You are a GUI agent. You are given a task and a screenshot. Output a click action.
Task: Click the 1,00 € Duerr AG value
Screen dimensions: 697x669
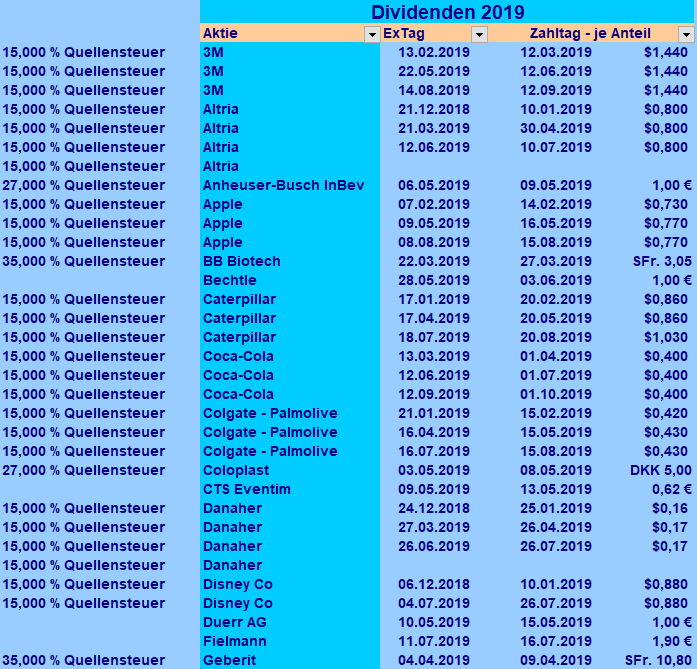[x=672, y=622]
